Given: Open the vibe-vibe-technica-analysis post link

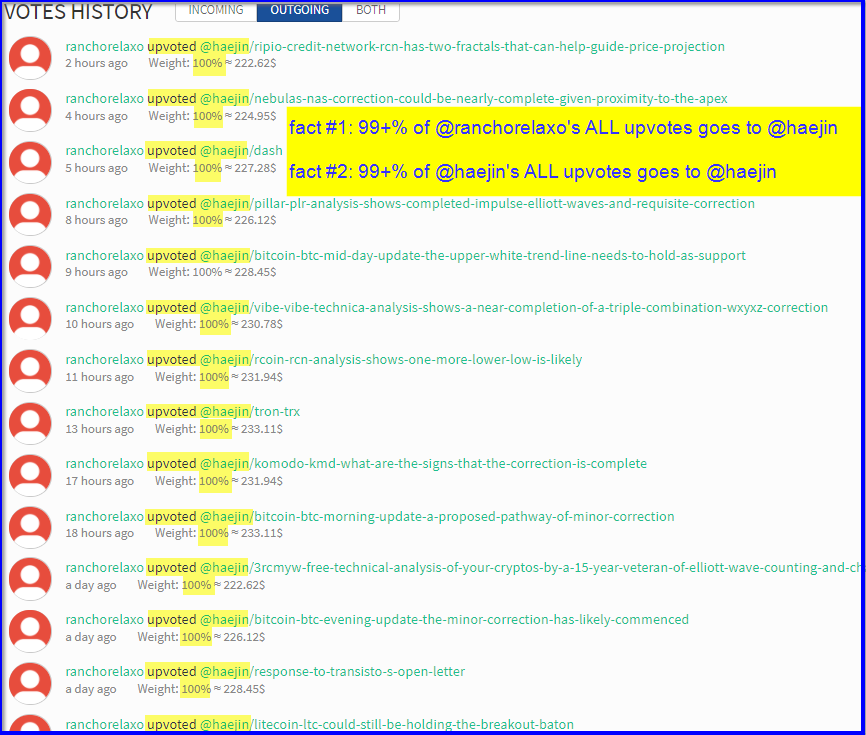Looking at the screenshot, I should coord(514,307).
